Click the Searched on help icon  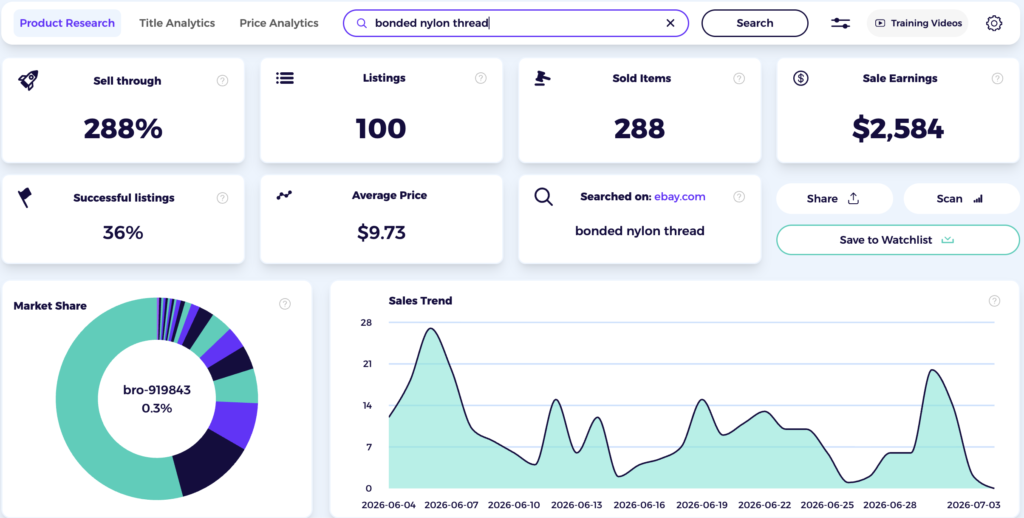point(739,197)
